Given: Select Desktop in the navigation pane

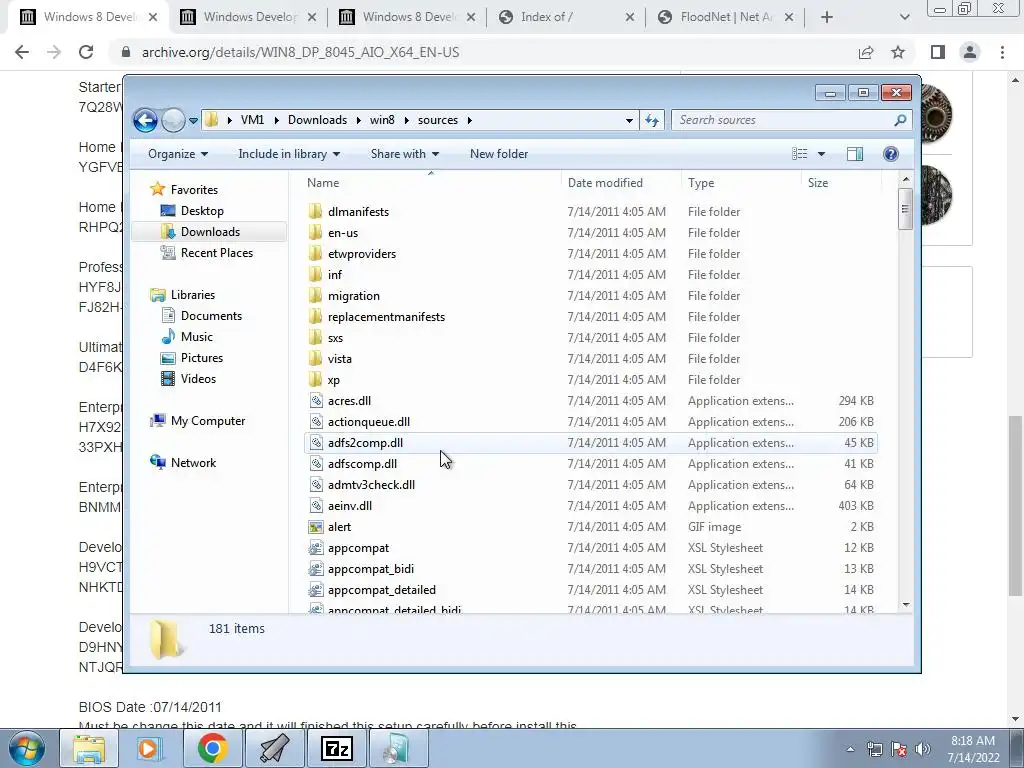Looking at the screenshot, I should [x=202, y=211].
